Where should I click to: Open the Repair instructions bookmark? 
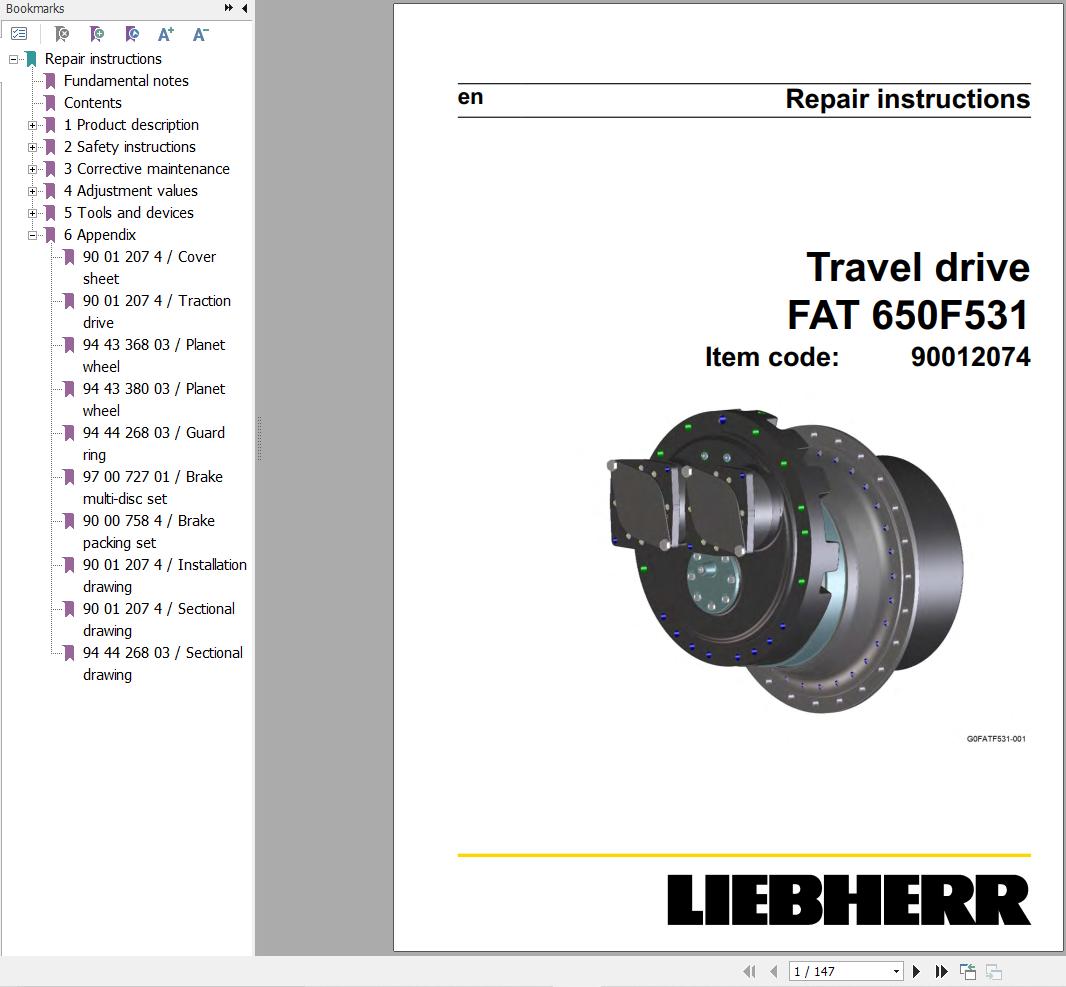tap(103, 59)
